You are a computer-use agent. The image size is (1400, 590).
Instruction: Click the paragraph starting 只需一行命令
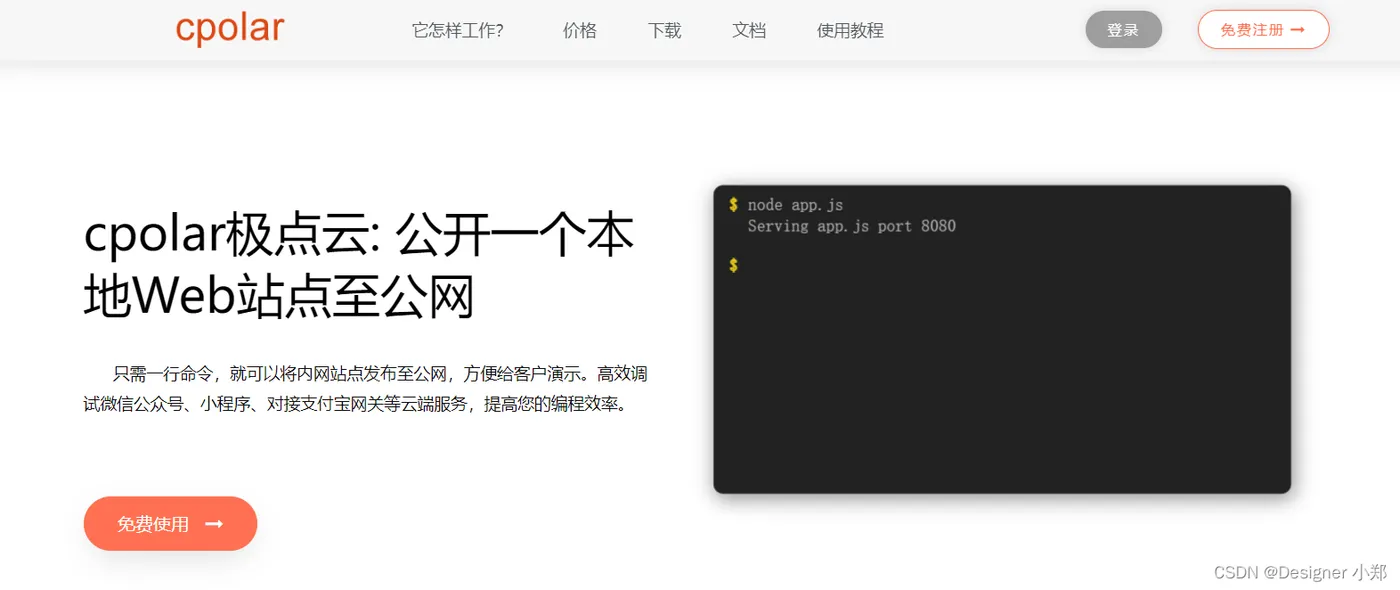(366, 389)
